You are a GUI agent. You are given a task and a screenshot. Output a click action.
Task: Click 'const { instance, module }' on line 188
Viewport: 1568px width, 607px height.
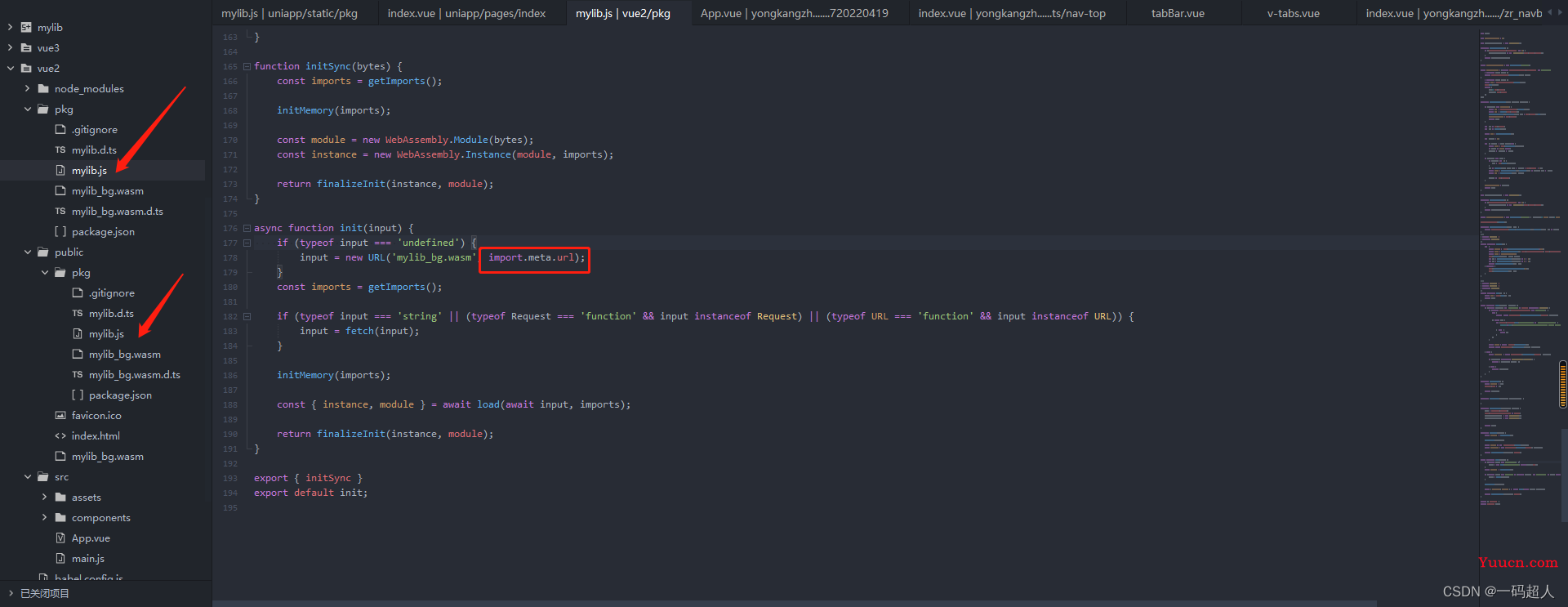(351, 404)
